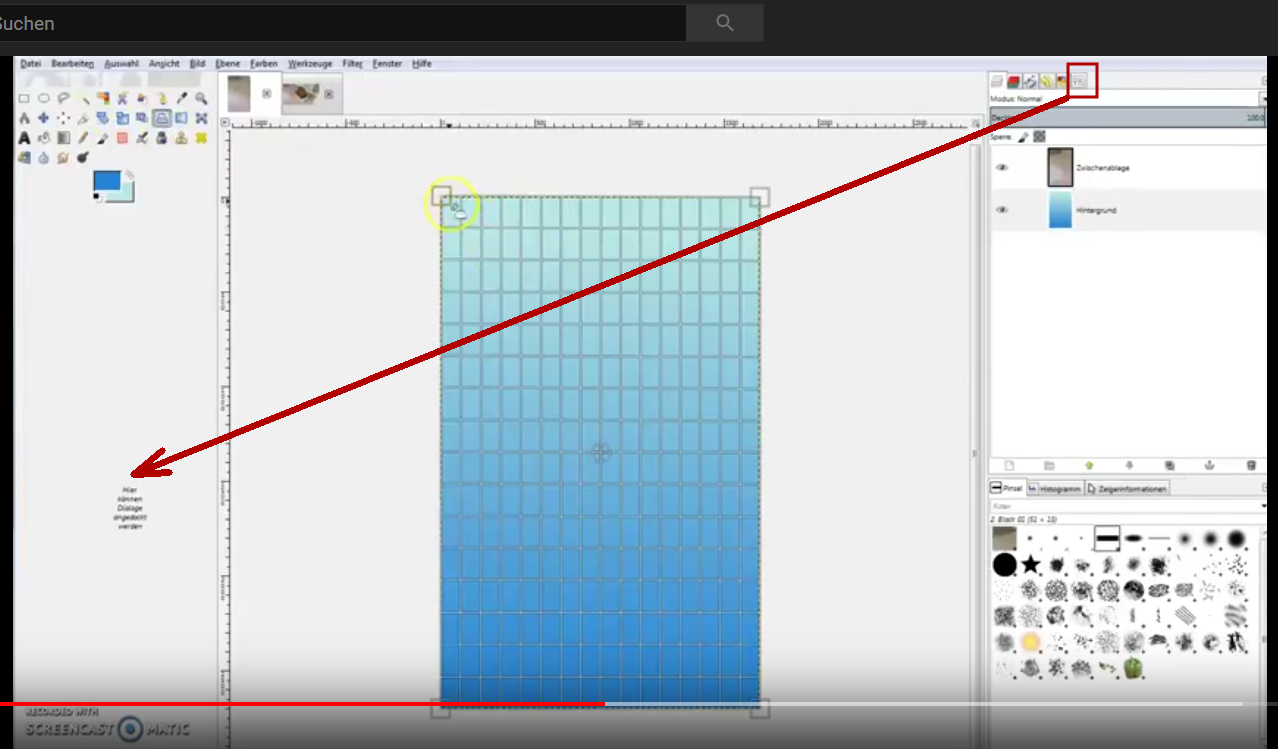Open the Bearbeiten menu

click(x=72, y=64)
